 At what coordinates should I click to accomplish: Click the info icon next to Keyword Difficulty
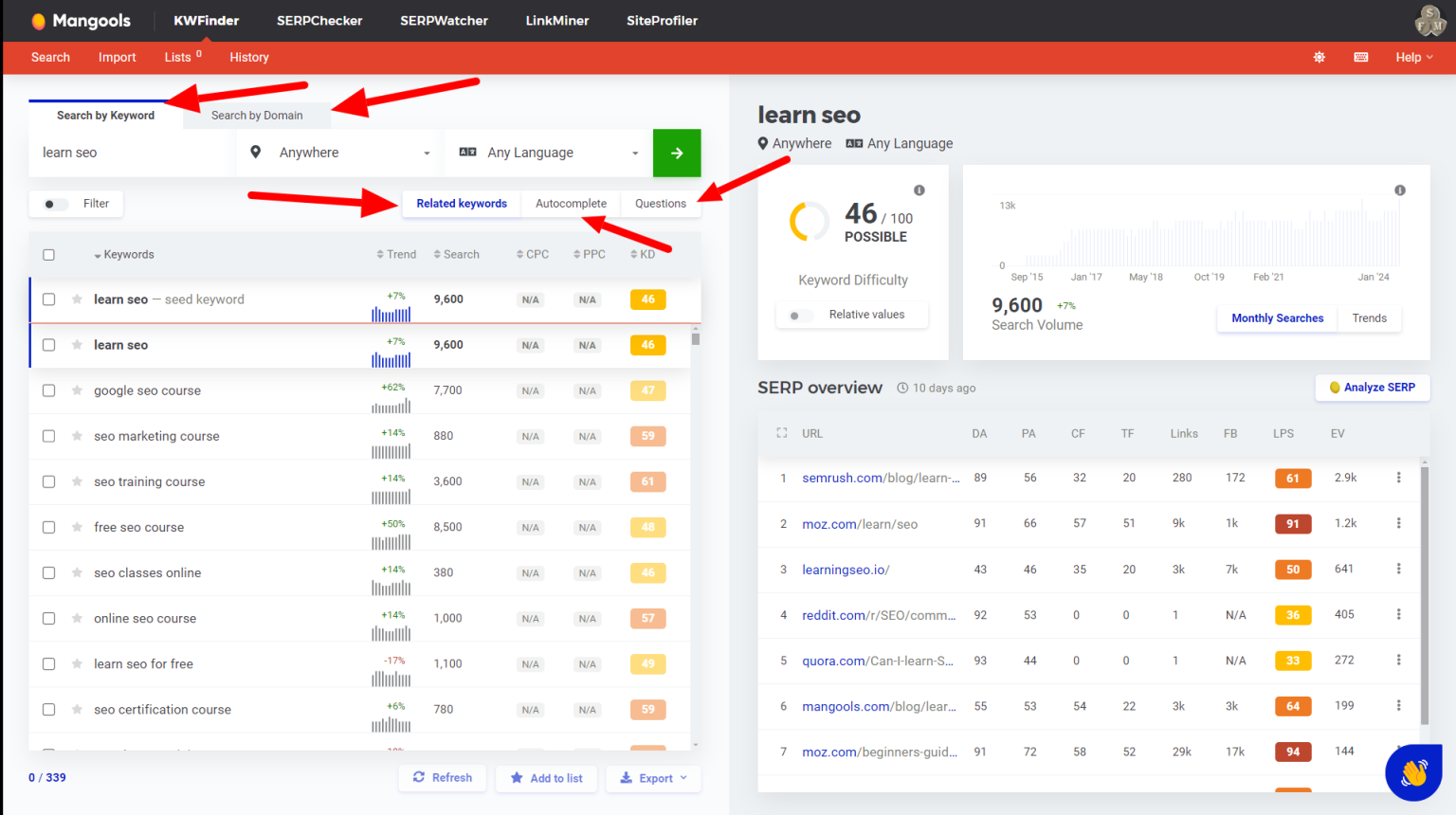coord(919,190)
